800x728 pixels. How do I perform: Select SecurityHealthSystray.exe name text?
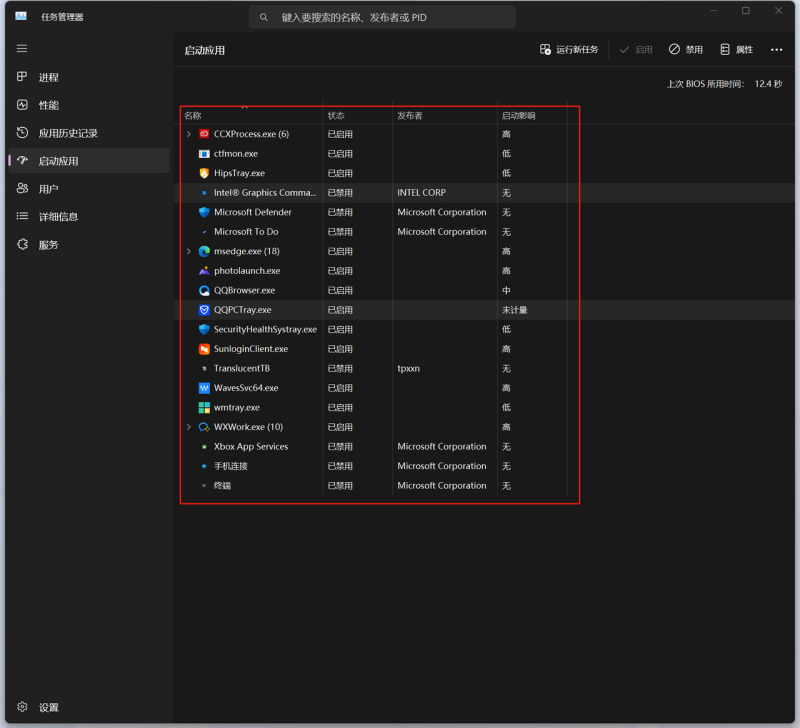pyautogui.click(x=265, y=330)
